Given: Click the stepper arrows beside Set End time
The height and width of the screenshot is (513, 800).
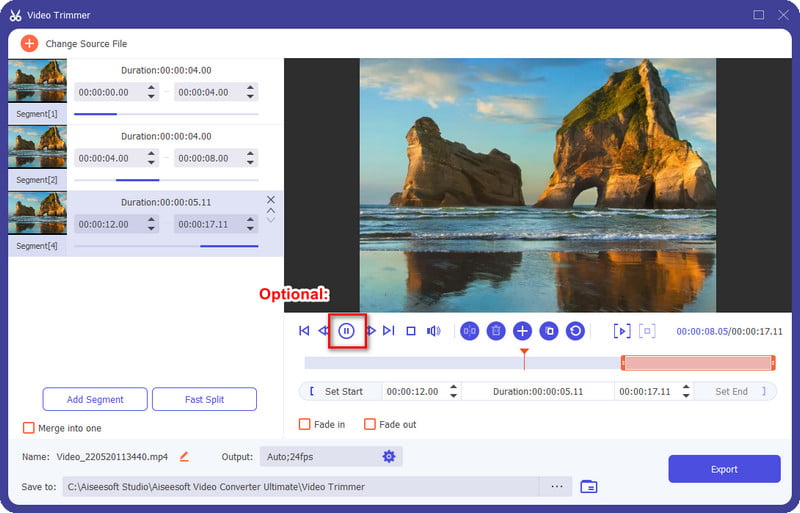Looking at the screenshot, I should point(686,392).
